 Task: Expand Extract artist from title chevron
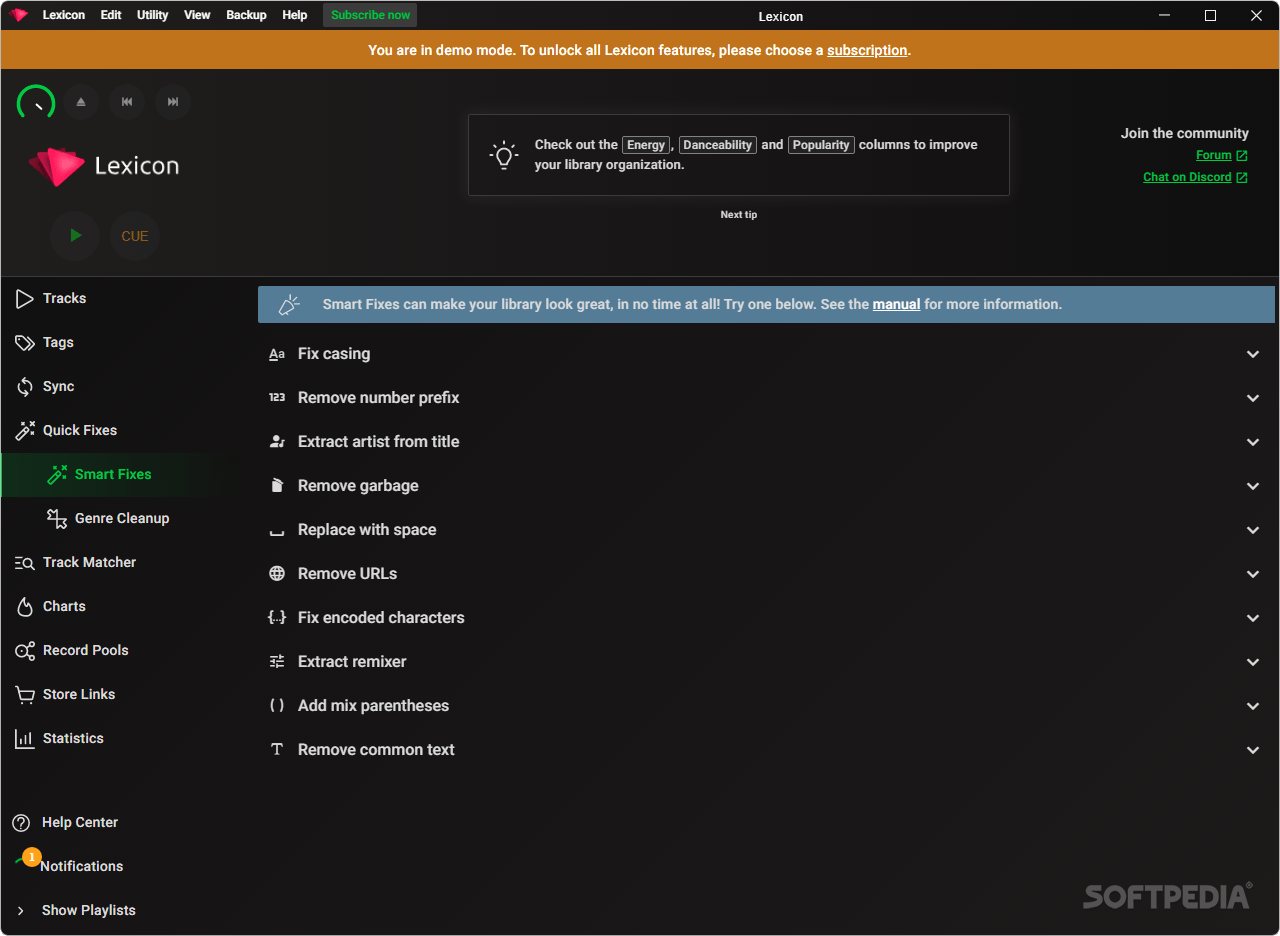1253,442
